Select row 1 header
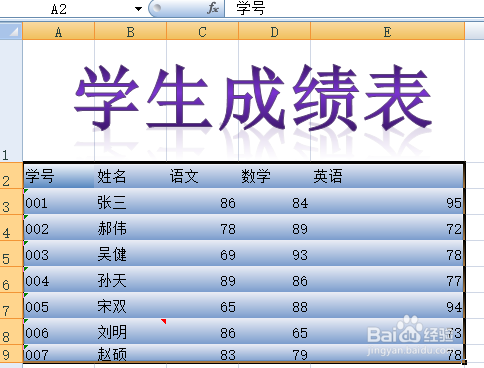484x368 pixels. point(11,101)
